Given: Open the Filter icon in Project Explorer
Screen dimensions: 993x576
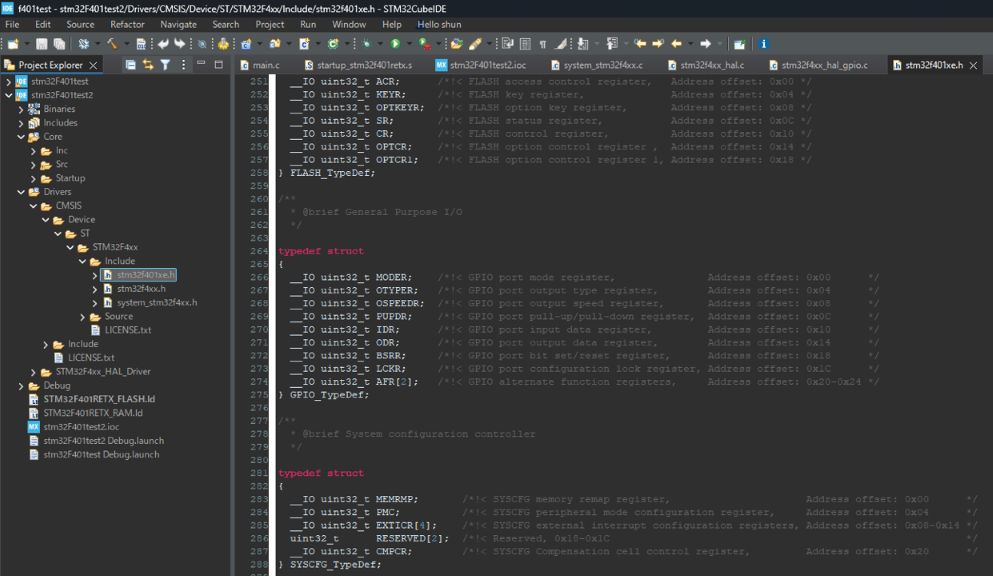Looking at the screenshot, I should [165, 63].
